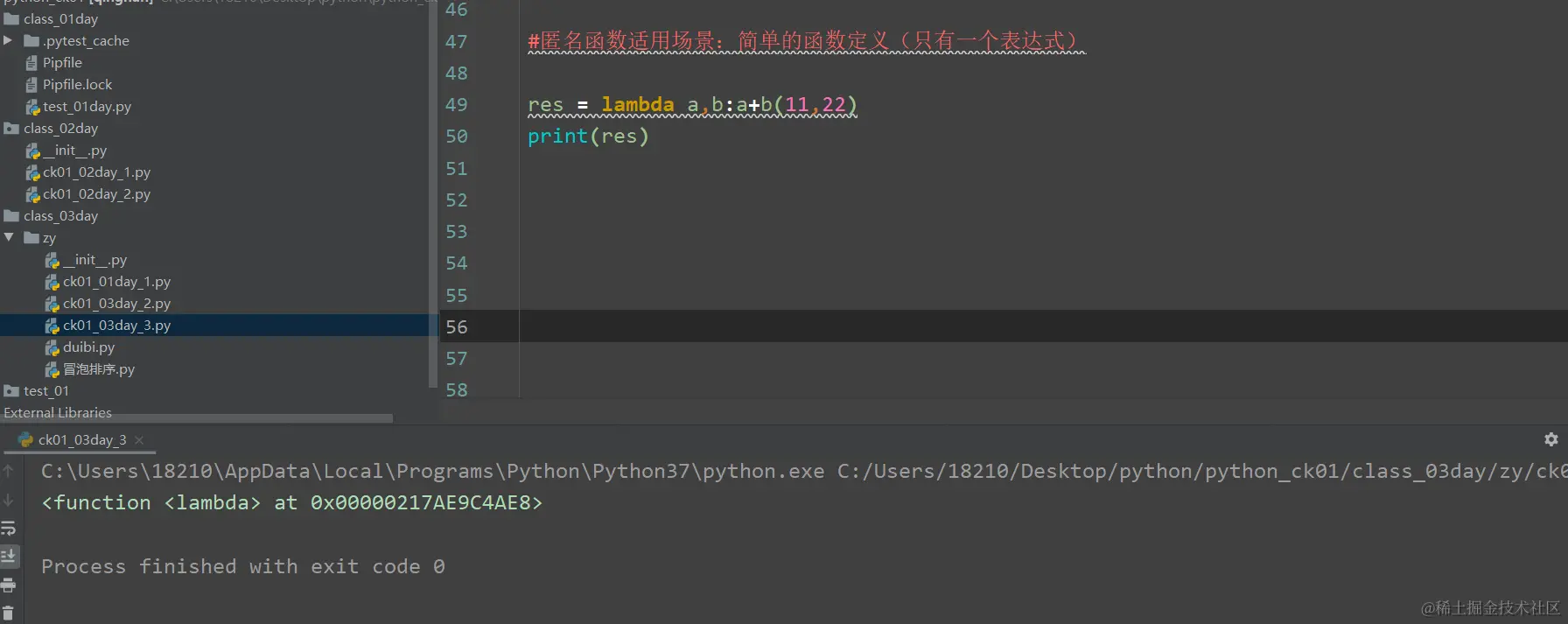Click the project panel horizontal scrollbar

tap(196, 418)
